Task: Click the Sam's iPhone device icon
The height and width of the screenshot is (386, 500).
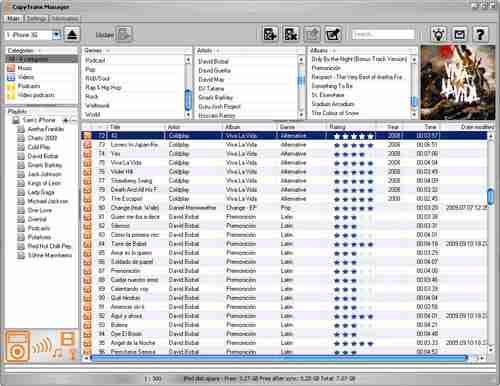Action: (x=16, y=120)
